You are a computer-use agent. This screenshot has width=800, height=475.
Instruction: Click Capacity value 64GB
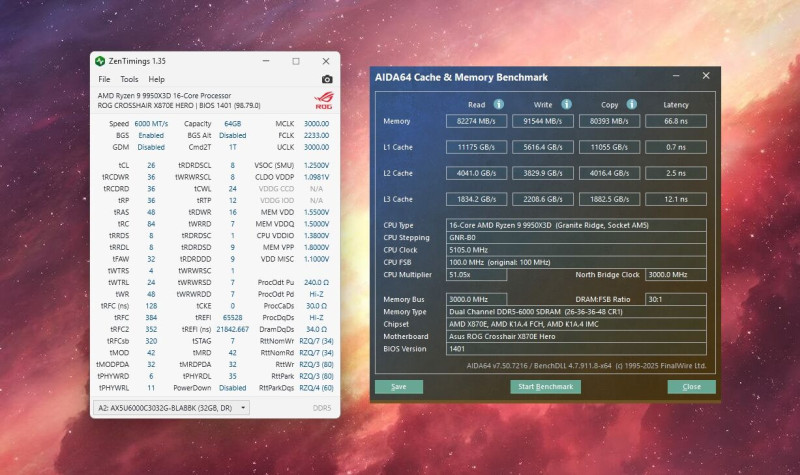click(233, 123)
